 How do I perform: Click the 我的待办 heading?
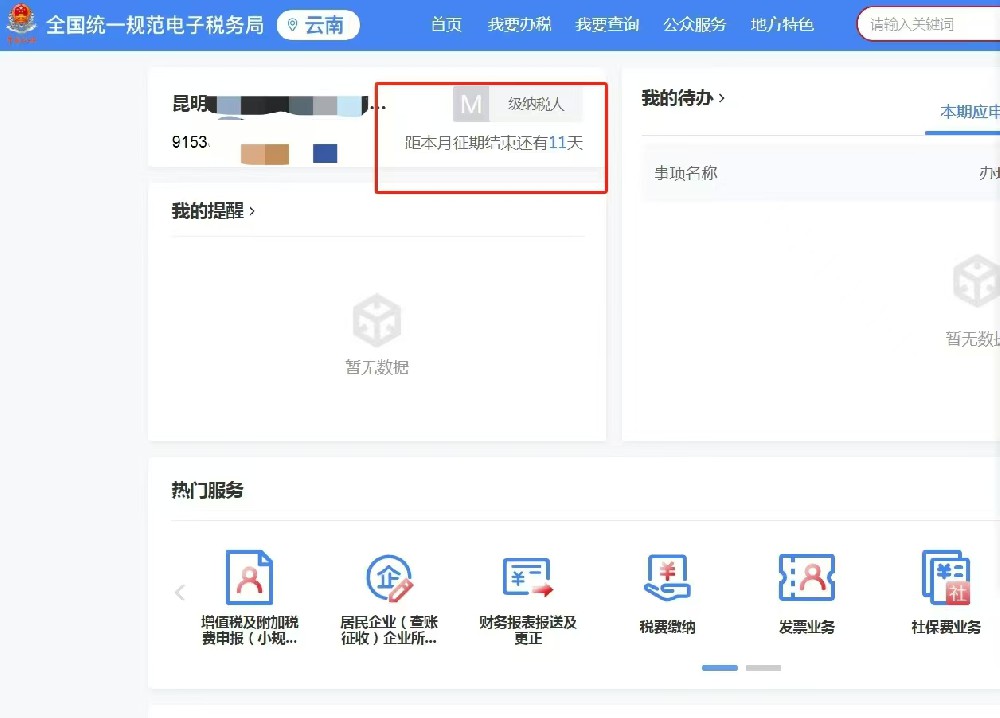[677, 98]
